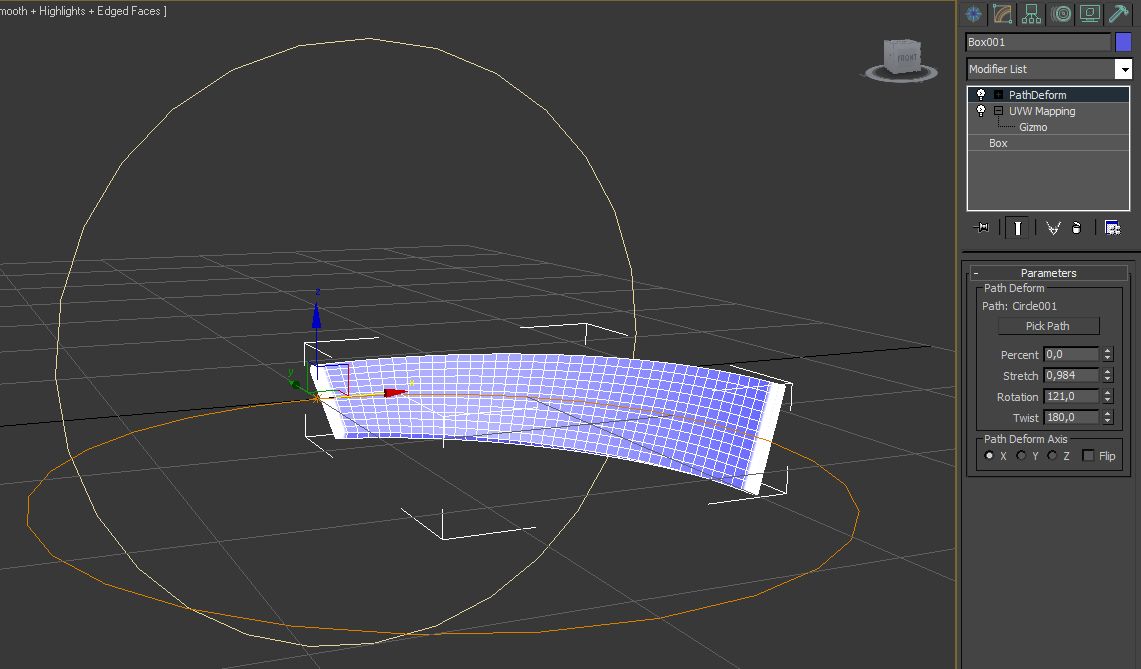Select the Y path deform axis
Image resolution: width=1141 pixels, height=669 pixels.
pyautogui.click(x=1021, y=456)
